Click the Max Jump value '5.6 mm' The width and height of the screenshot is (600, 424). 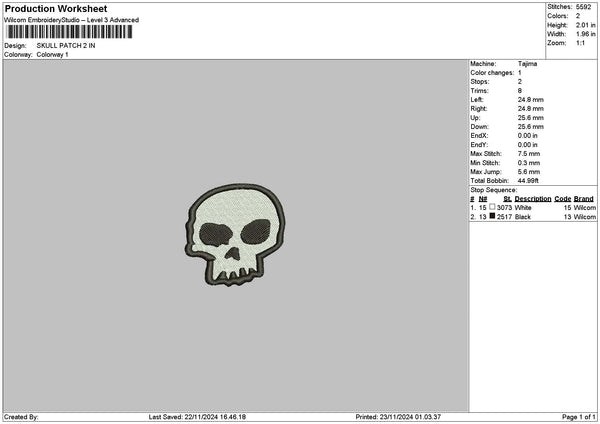tap(529, 172)
